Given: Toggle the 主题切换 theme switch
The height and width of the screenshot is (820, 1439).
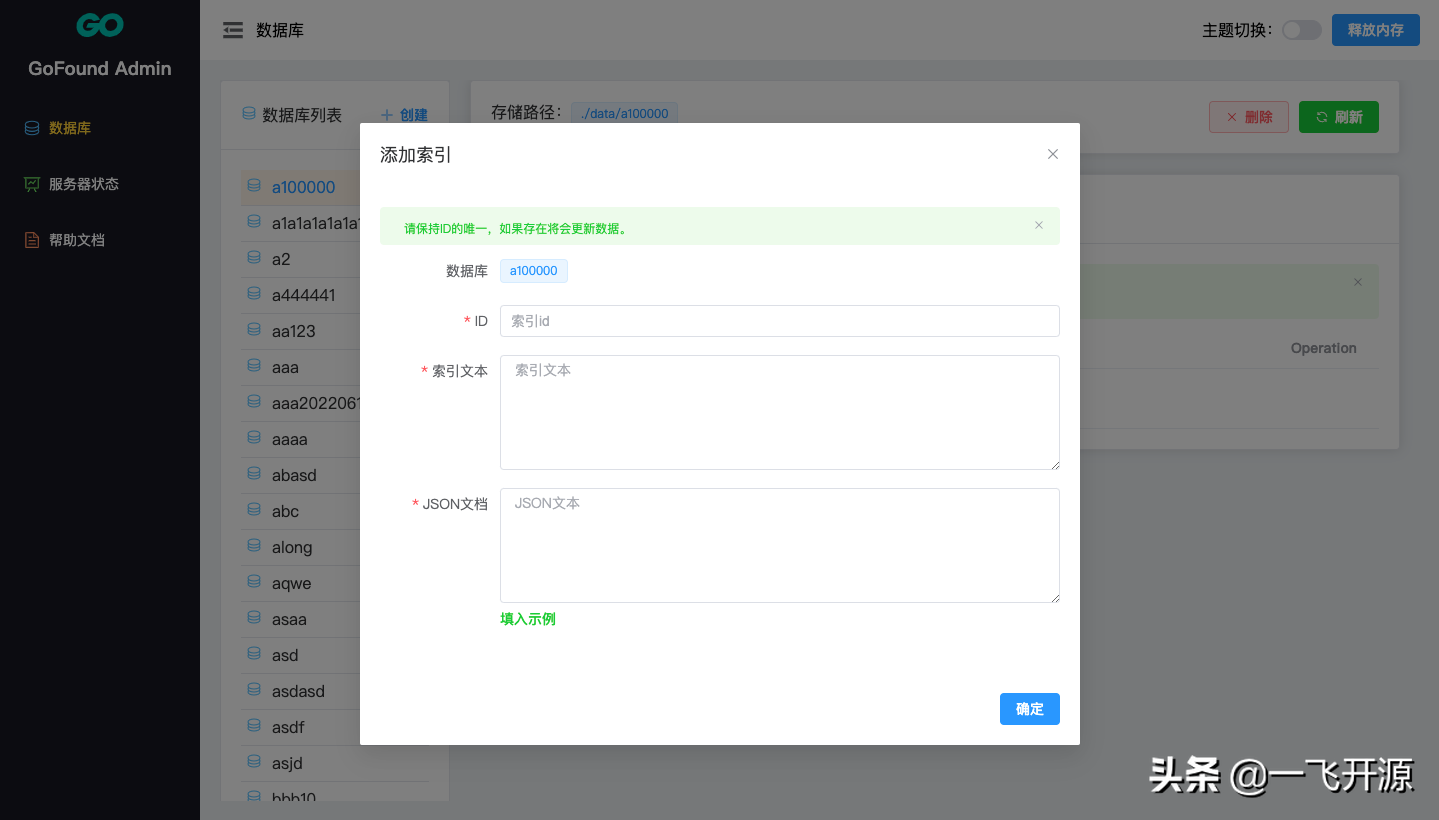Looking at the screenshot, I should (x=1302, y=30).
